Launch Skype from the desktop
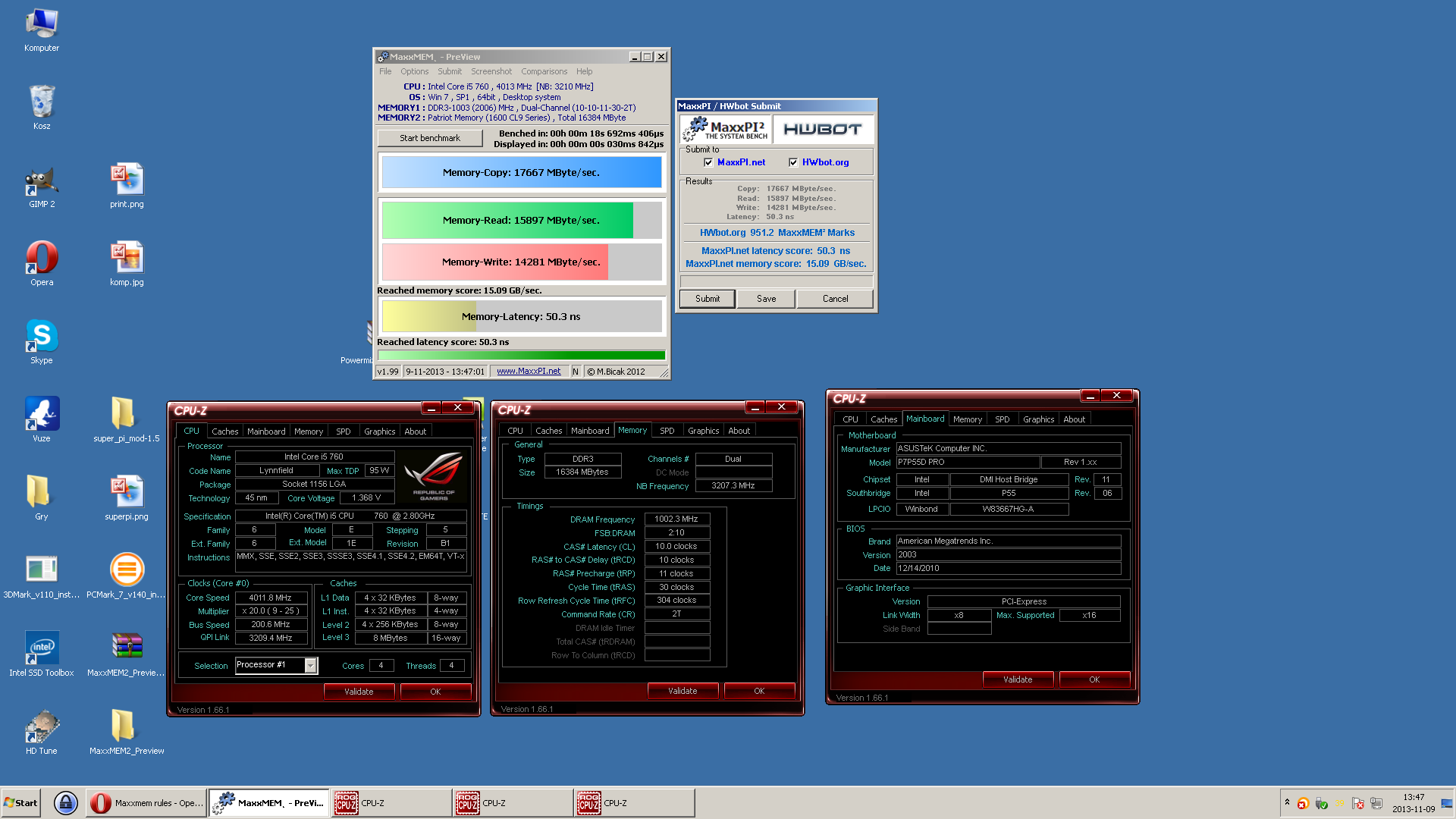Viewport: 1456px width, 819px height. pos(42,342)
